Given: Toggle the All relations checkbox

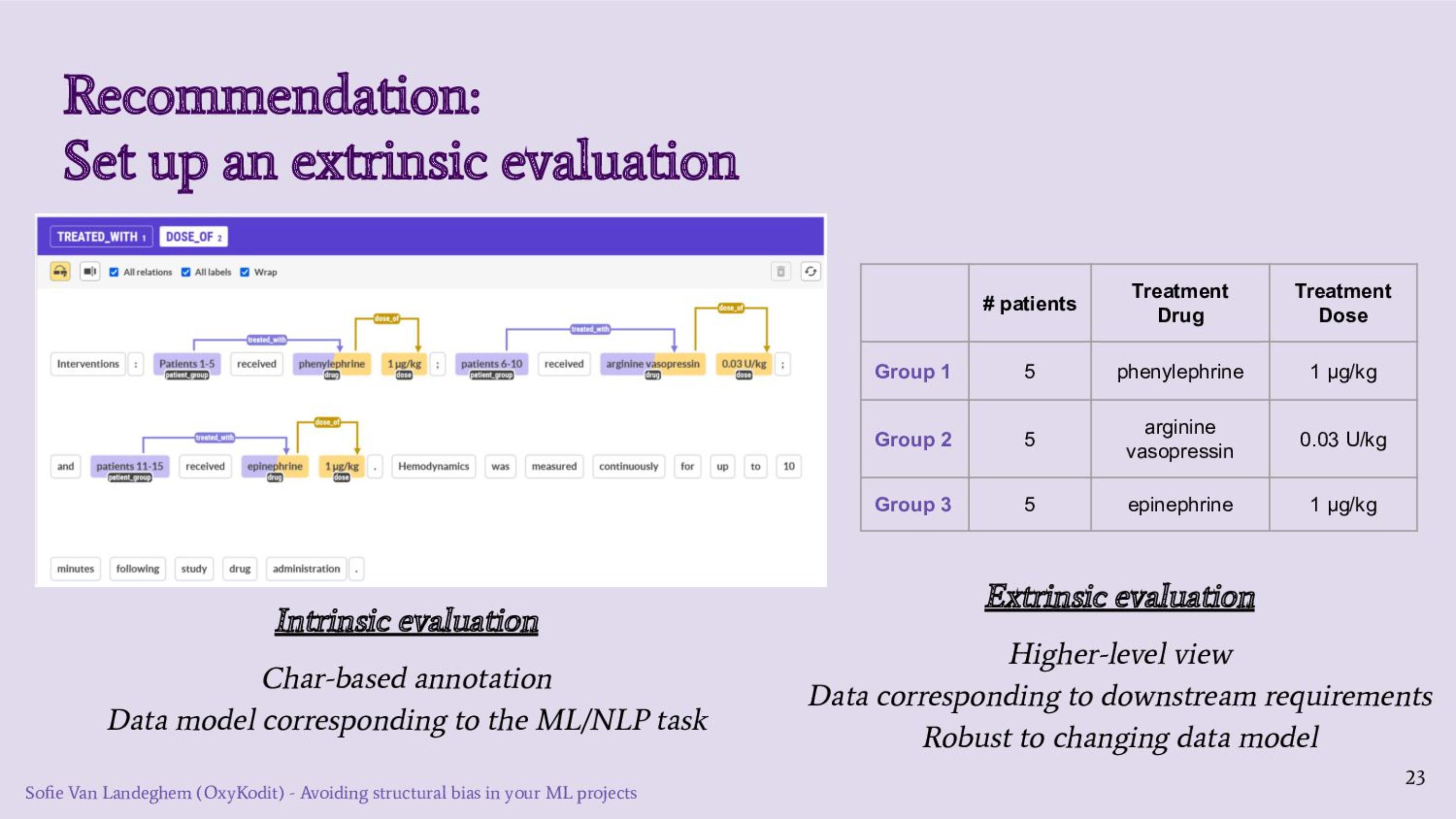Looking at the screenshot, I should (x=117, y=272).
